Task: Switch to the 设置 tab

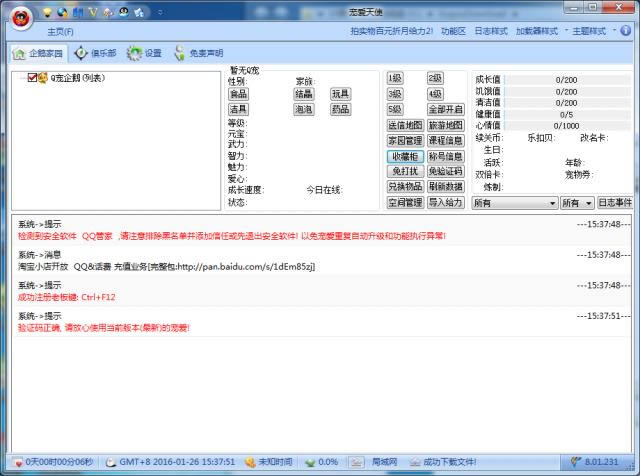Action: [144, 53]
